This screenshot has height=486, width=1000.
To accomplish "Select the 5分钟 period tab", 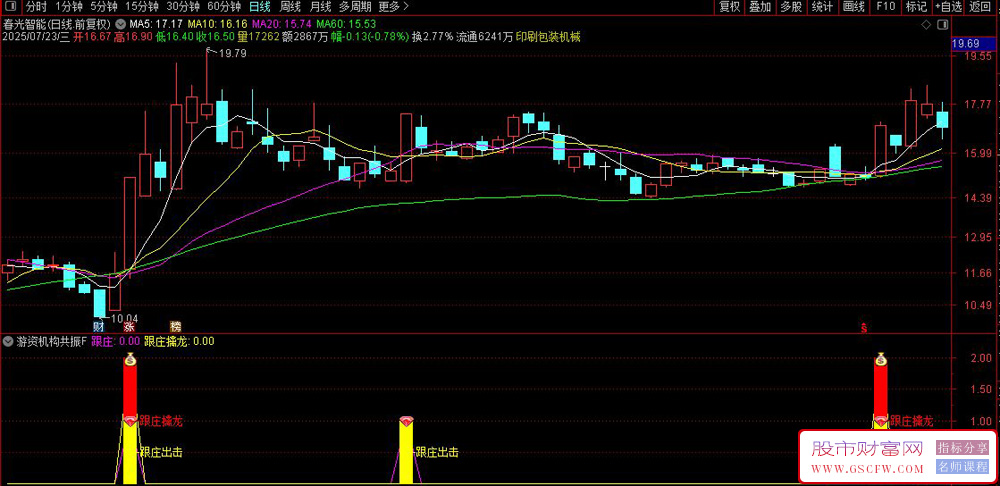I will pos(103,7).
